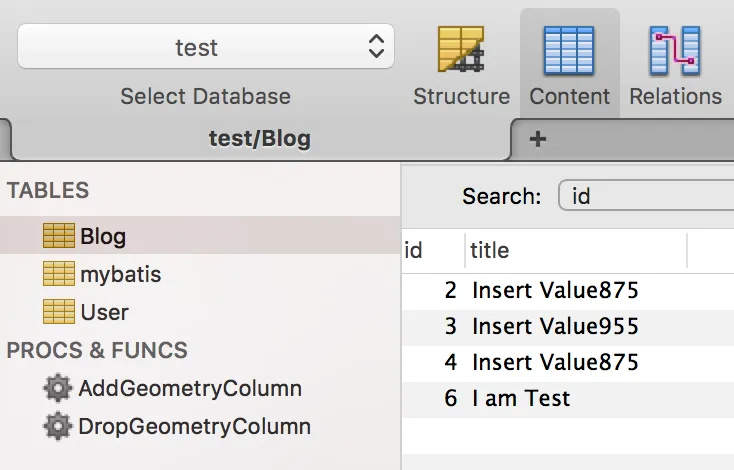Select the row with Insert Value955
Screen dimensions: 734x470
coord(555,326)
